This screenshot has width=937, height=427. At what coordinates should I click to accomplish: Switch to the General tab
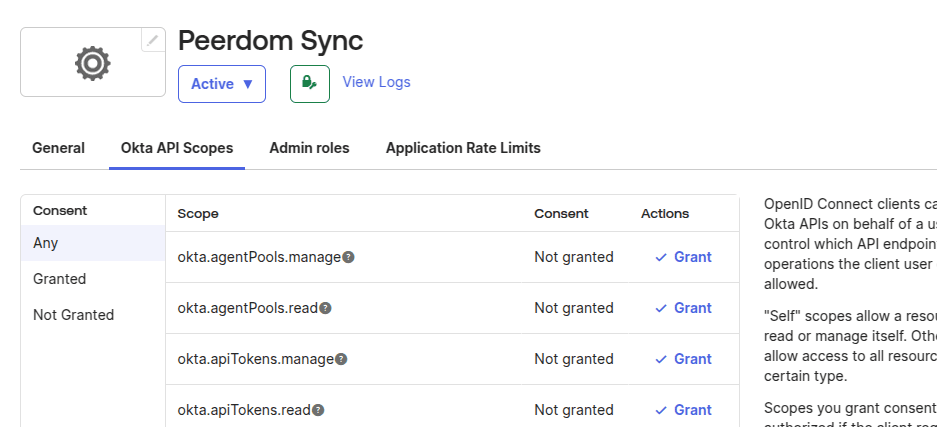point(58,148)
